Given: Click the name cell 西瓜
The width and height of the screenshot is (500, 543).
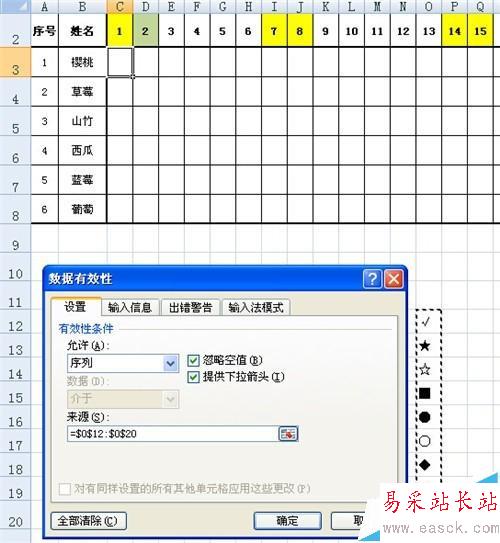Looking at the screenshot, I should coord(82,151).
